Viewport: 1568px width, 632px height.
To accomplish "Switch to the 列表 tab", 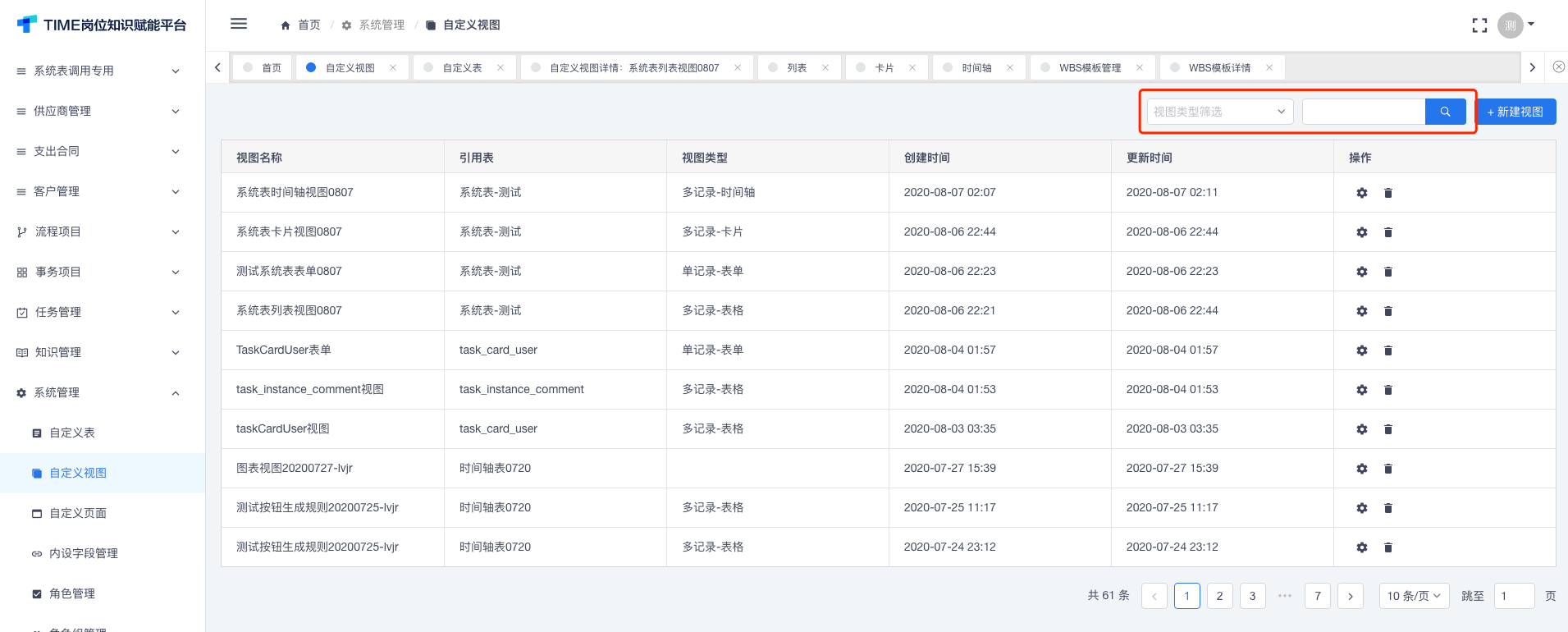I will 799,67.
